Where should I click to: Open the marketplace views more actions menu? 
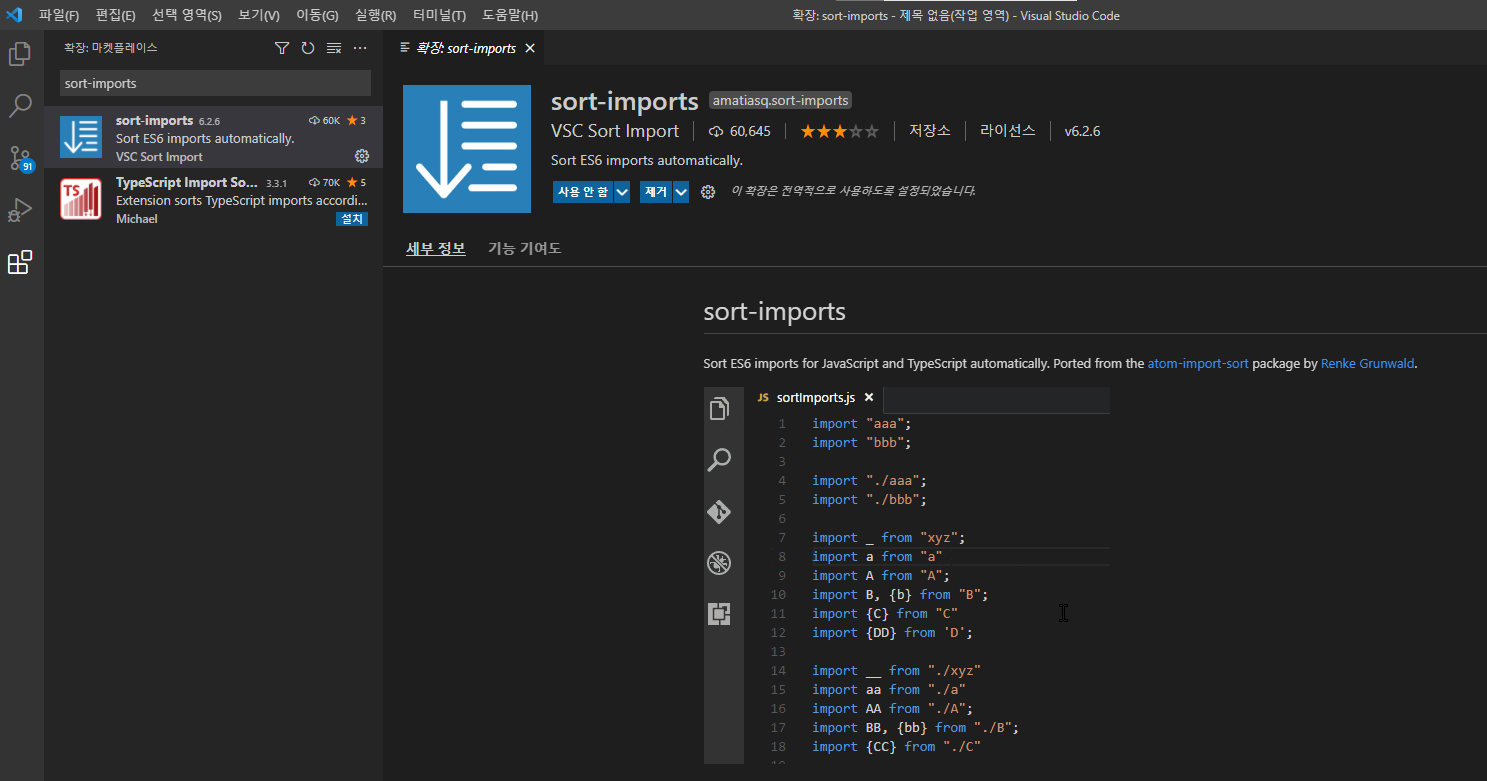pos(361,48)
